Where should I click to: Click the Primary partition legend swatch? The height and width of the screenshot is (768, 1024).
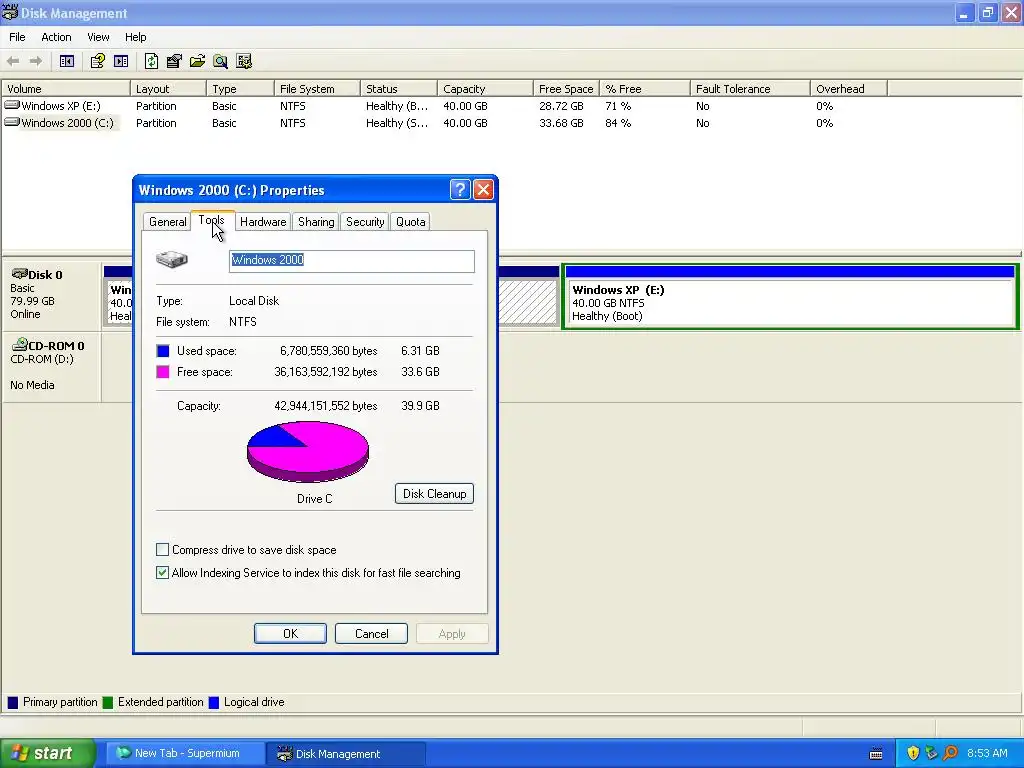(x=12, y=703)
